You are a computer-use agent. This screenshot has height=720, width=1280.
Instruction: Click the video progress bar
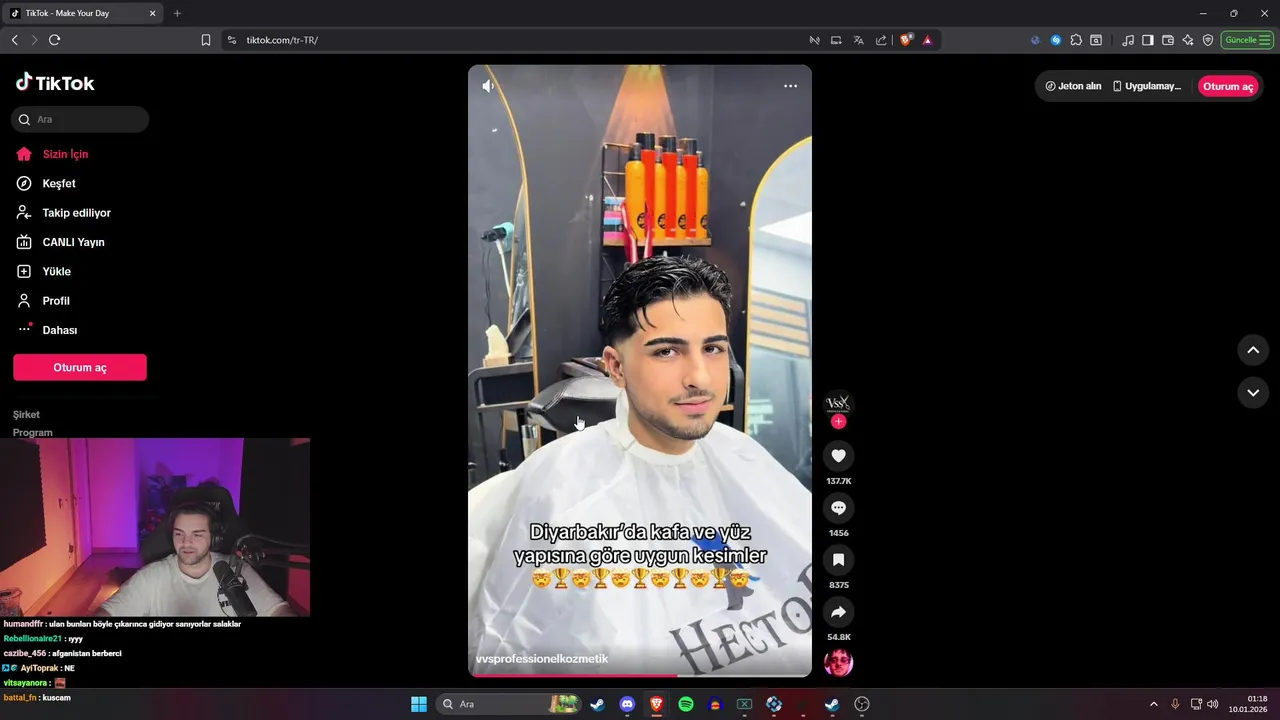[640, 675]
